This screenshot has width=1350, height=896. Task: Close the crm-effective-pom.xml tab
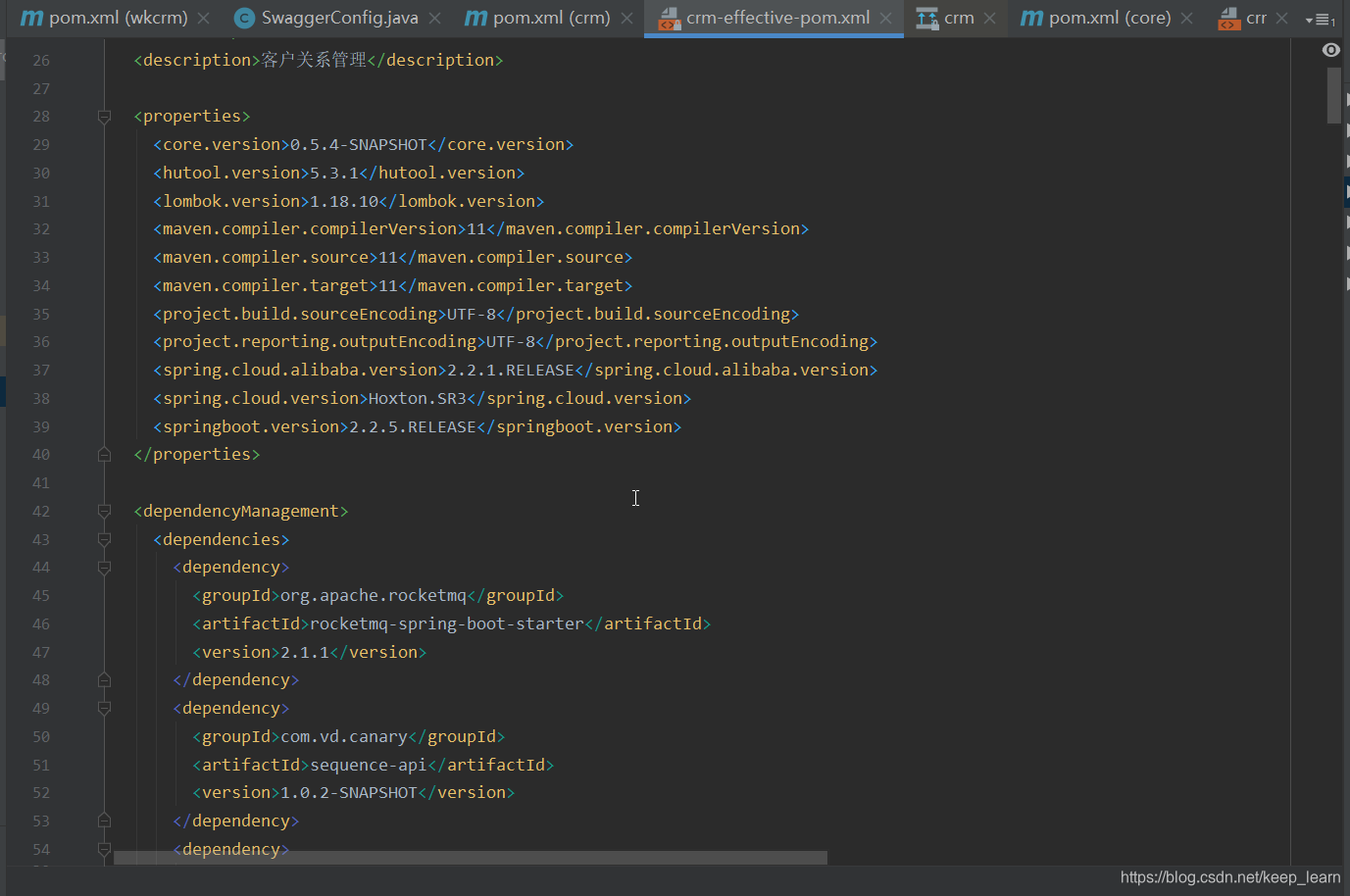click(886, 18)
